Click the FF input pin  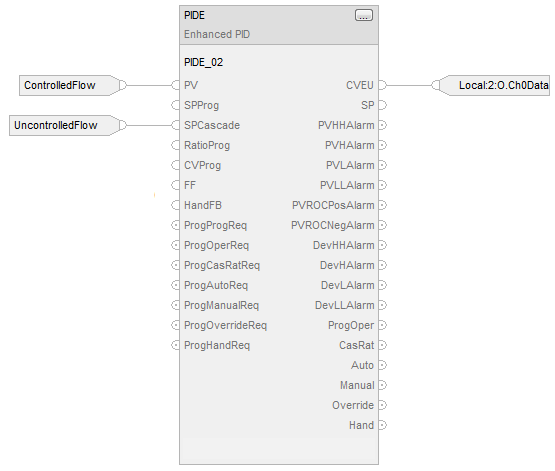pyautogui.click(x=176, y=185)
